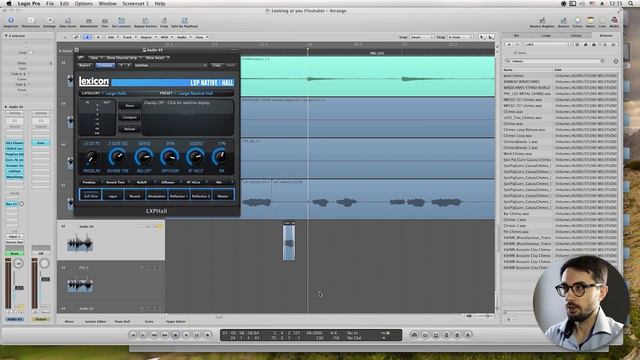640x360 pixels.
Task: Open the Options menu
Action: tap(83, 3)
